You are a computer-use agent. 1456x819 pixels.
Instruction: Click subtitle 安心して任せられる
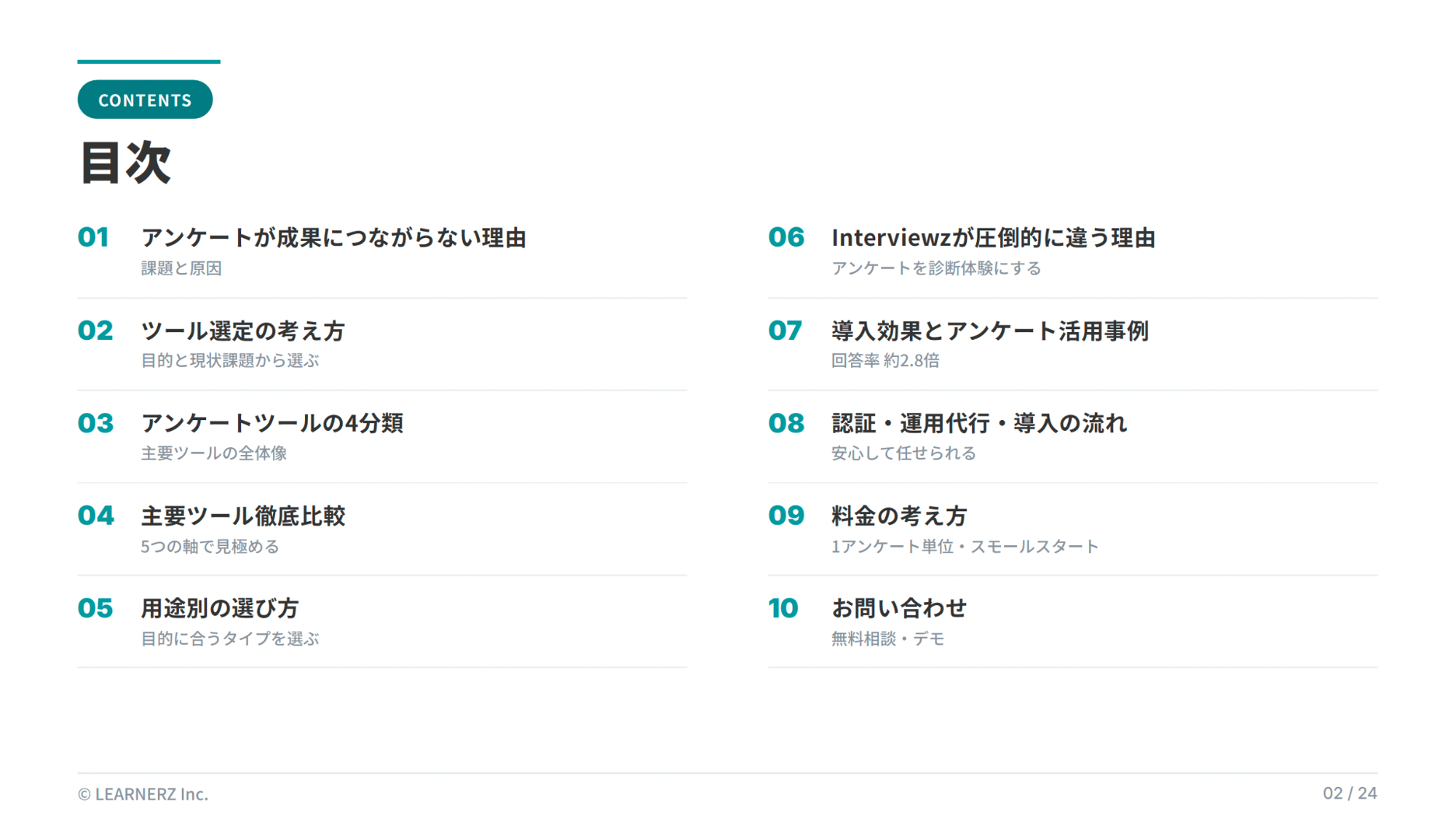pos(903,454)
